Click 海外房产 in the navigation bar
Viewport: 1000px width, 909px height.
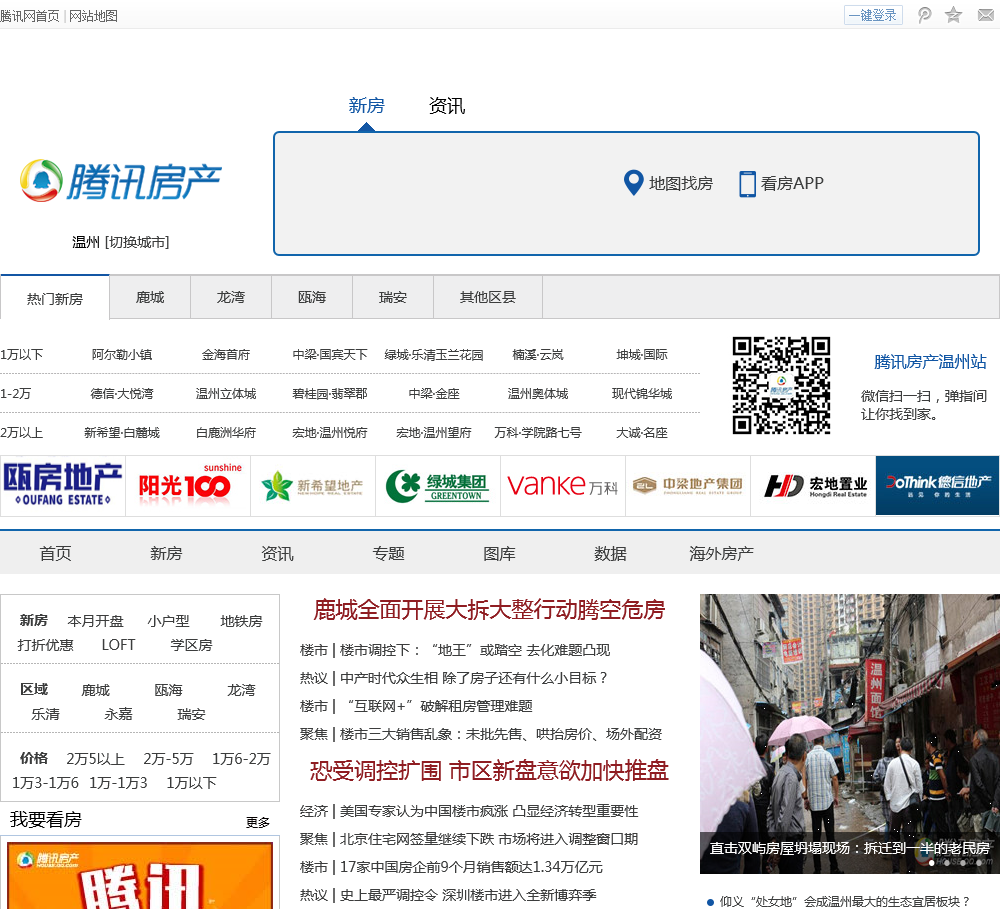pos(721,553)
